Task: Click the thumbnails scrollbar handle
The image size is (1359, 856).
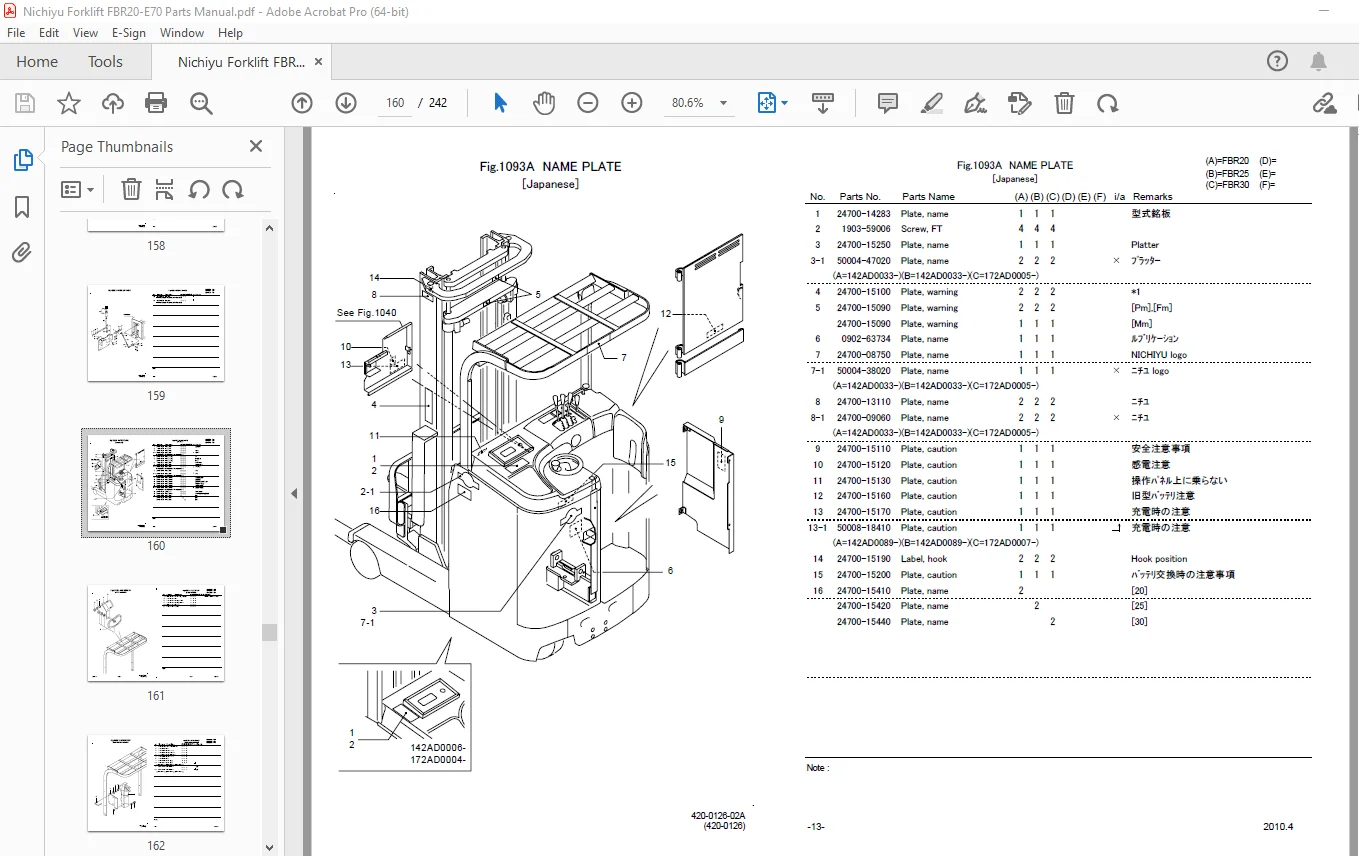Action: (x=269, y=632)
